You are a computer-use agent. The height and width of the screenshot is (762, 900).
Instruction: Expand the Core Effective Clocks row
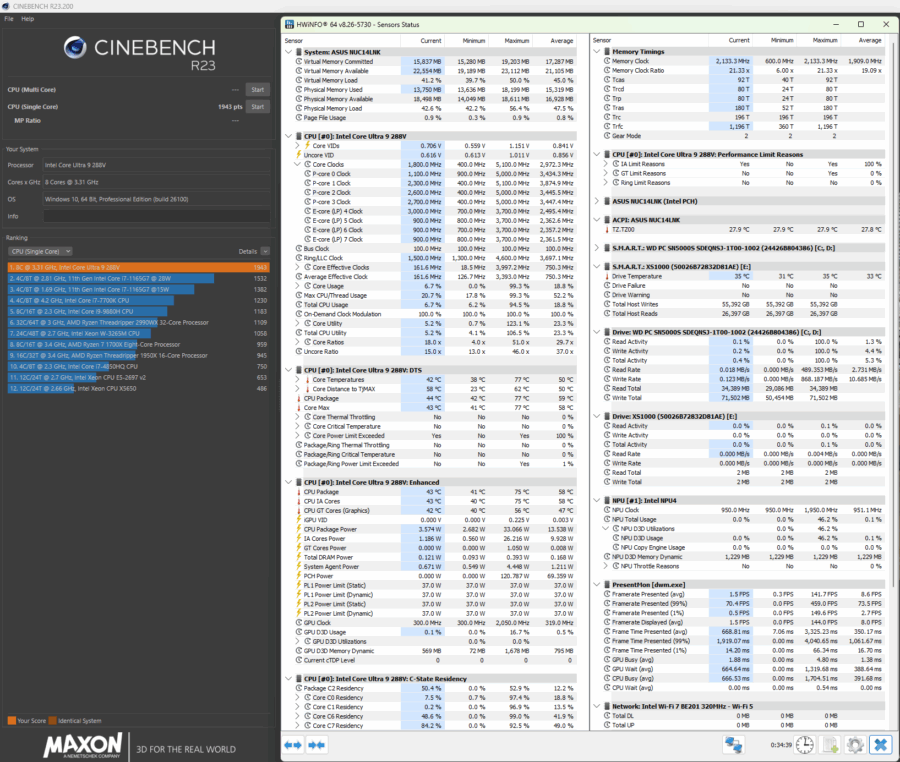tap(297, 267)
